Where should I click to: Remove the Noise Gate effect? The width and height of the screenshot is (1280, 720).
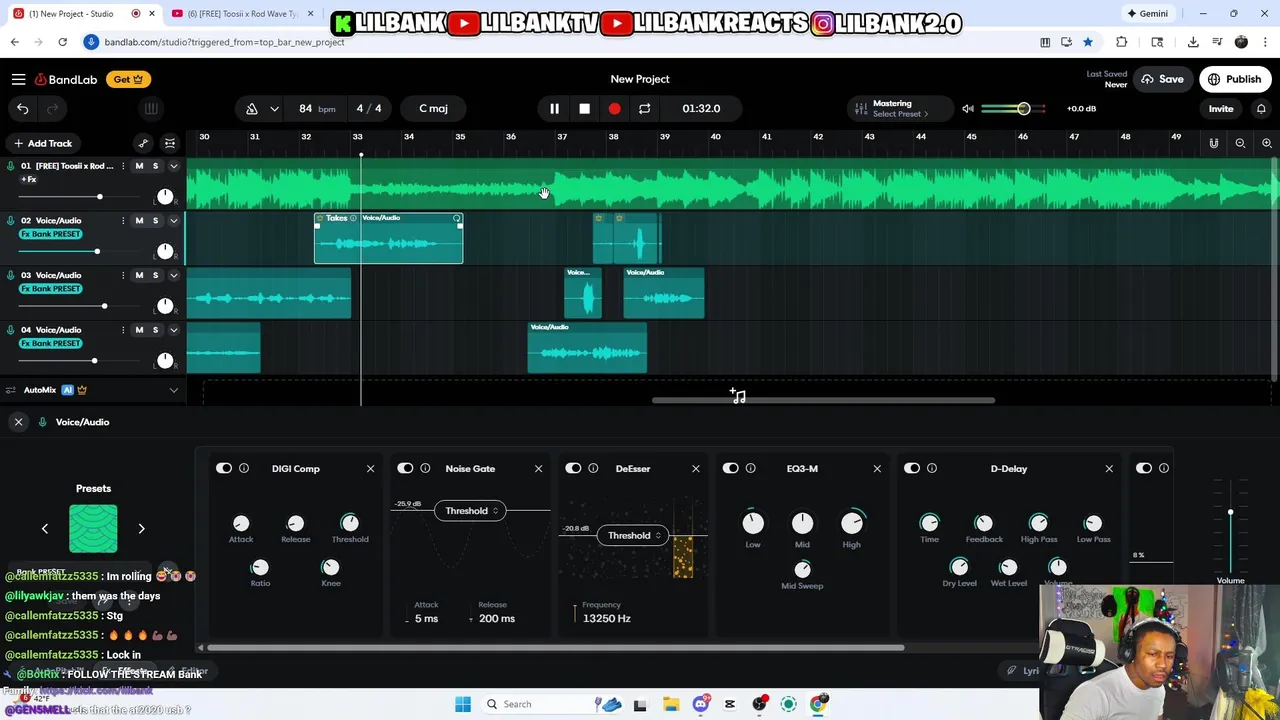pyautogui.click(x=538, y=468)
